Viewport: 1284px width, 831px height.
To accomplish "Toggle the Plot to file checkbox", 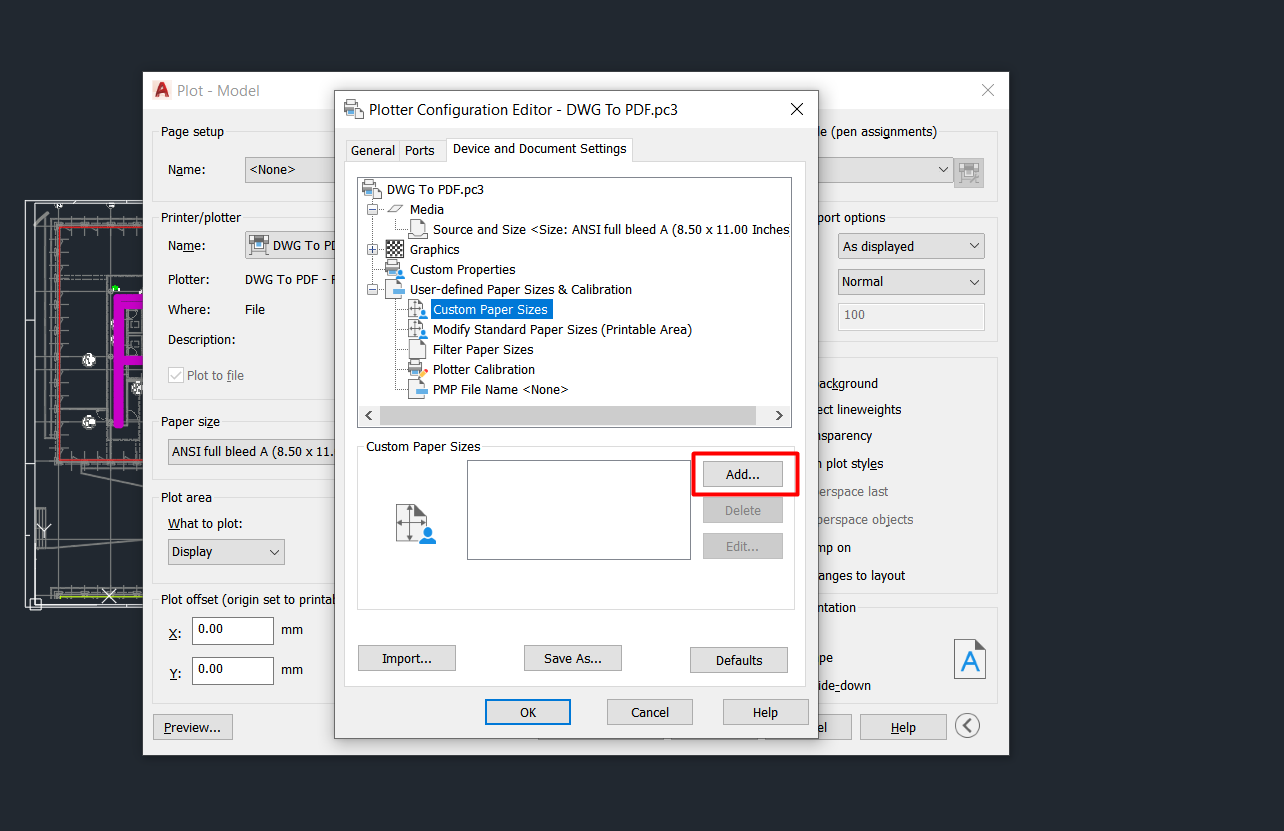I will pos(176,376).
